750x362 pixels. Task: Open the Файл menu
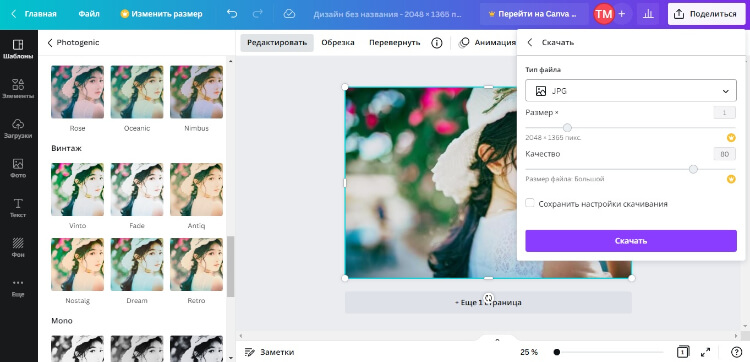pos(89,14)
